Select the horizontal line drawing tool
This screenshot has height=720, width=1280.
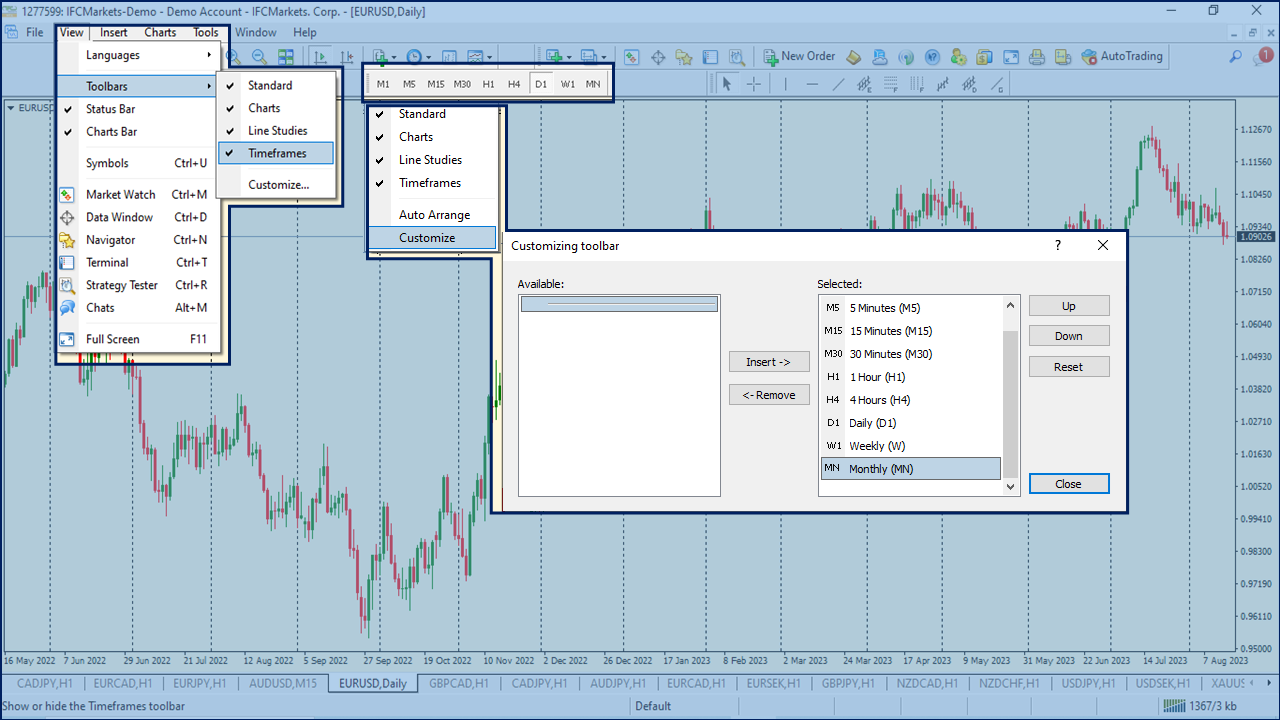point(813,84)
